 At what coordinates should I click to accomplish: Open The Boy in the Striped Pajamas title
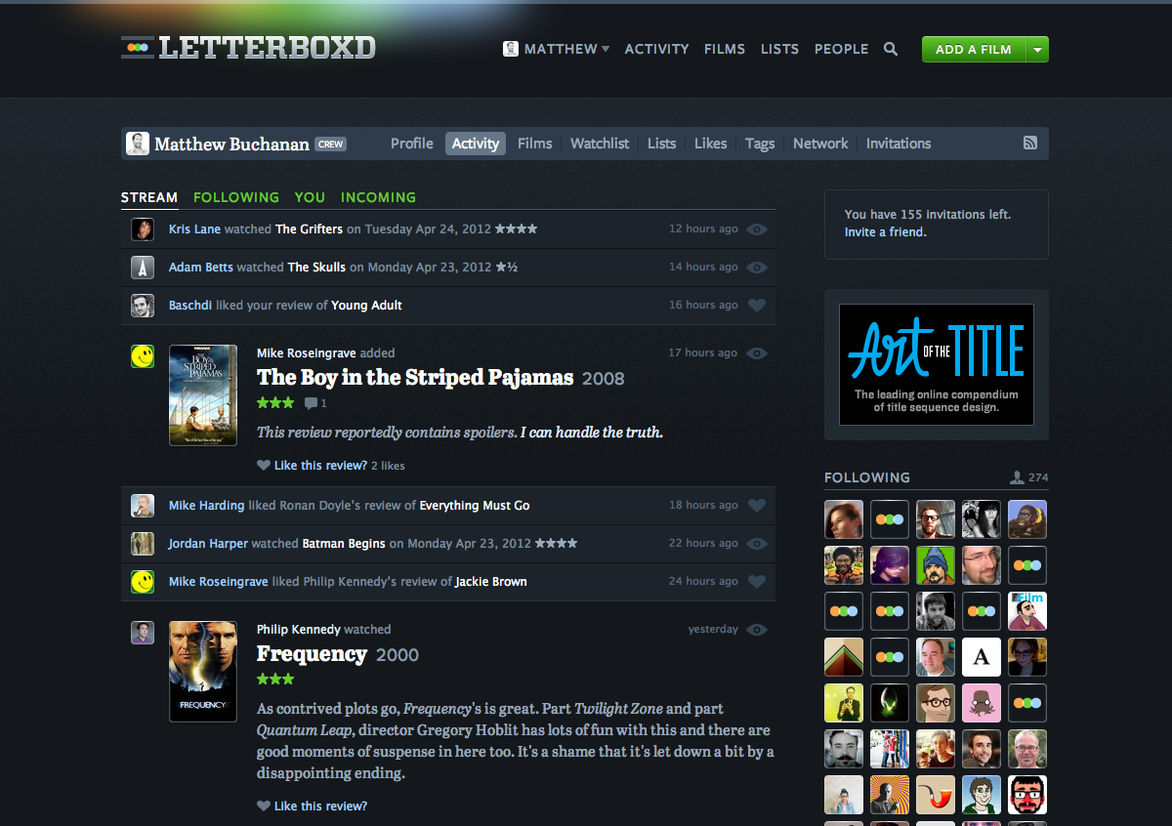pos(415,377)
